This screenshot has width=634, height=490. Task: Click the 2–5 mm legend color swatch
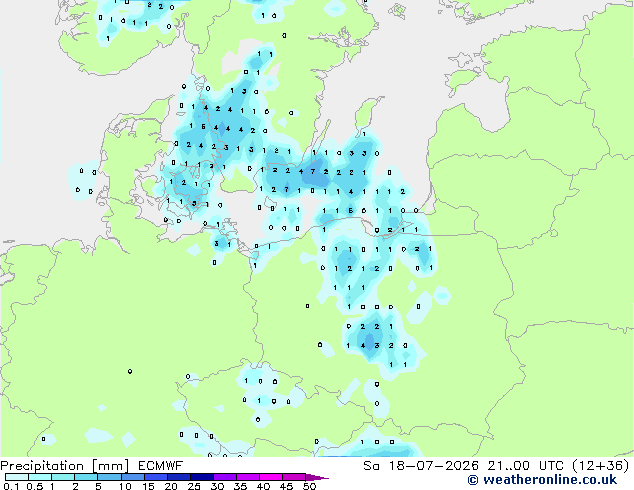click(x=86, y=477)
